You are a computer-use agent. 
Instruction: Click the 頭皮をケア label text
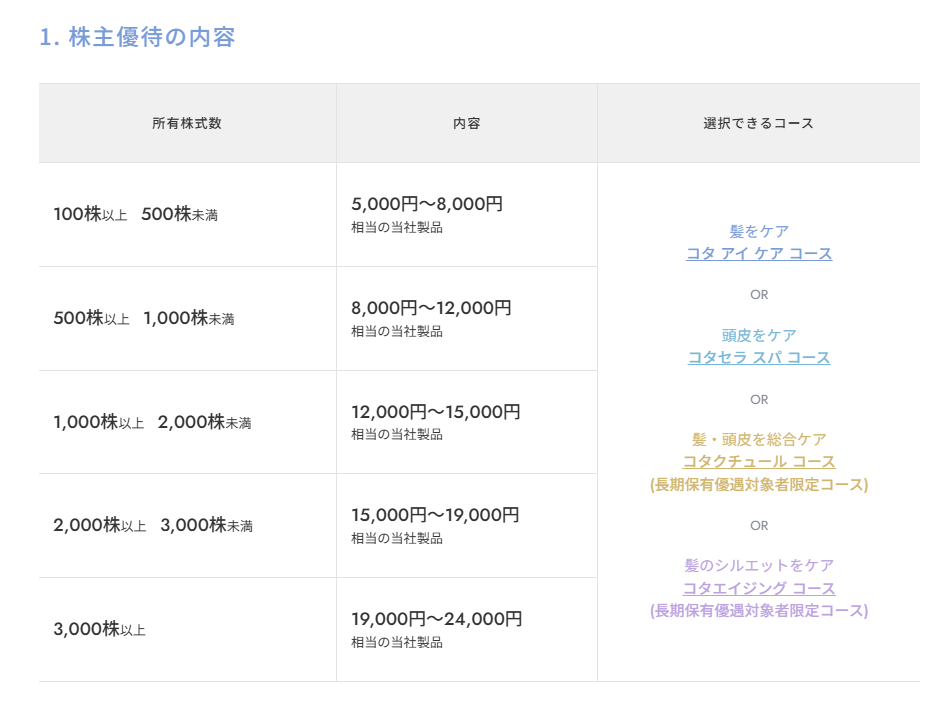(759, 335)
